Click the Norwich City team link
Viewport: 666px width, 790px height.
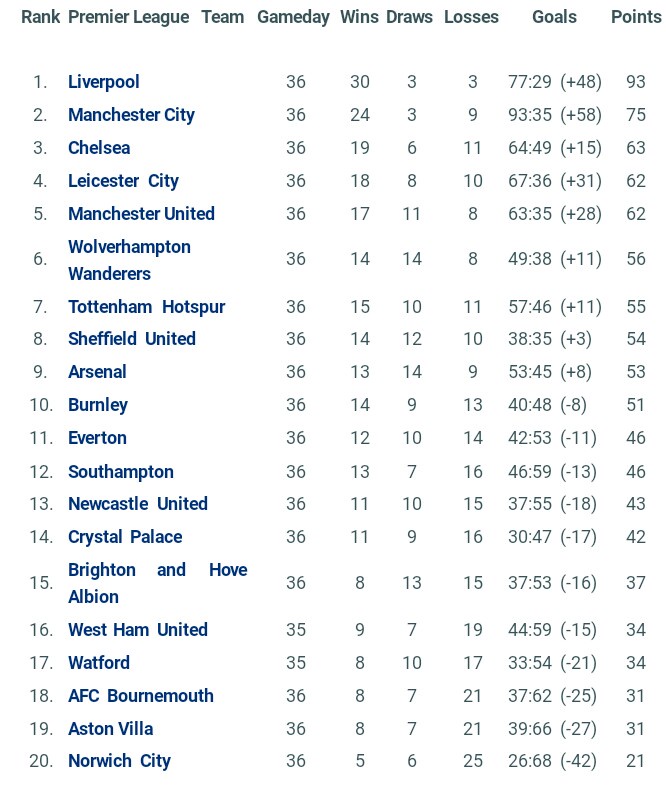tap(119, 761)
